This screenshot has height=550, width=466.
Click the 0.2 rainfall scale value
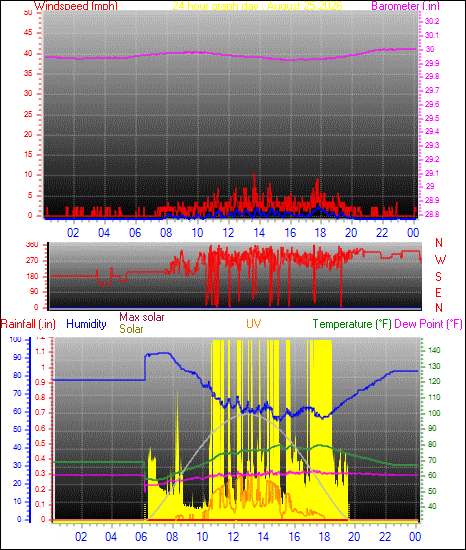point(40,489)
